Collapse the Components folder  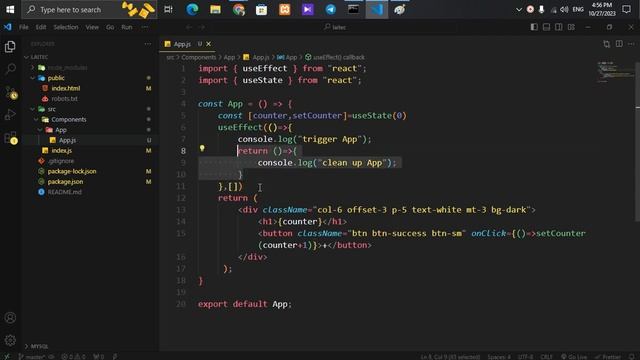click(36, 119)
